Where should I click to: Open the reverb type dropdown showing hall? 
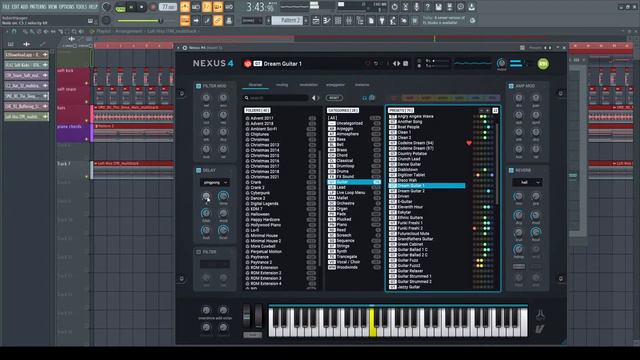pos(527,182)
